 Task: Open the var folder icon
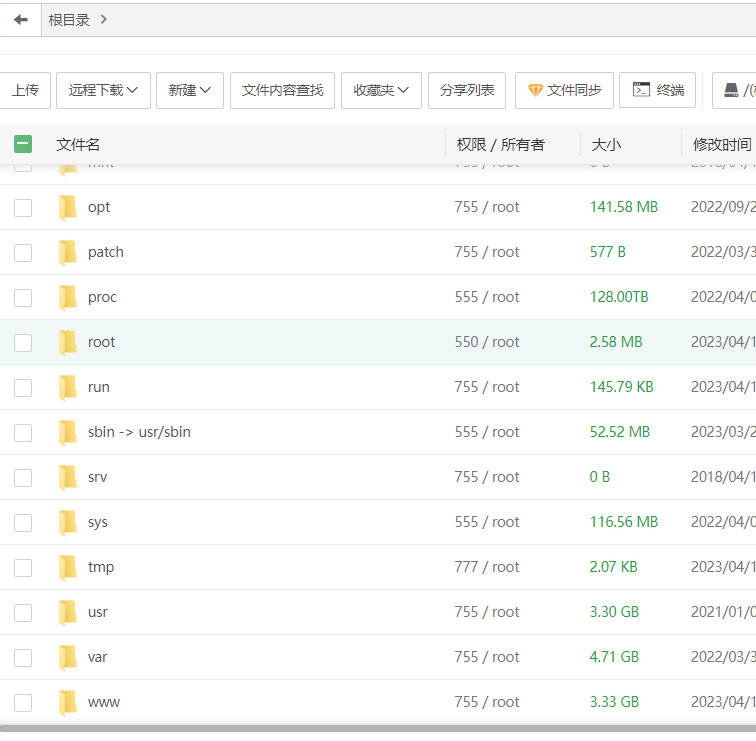click(68, 657)
